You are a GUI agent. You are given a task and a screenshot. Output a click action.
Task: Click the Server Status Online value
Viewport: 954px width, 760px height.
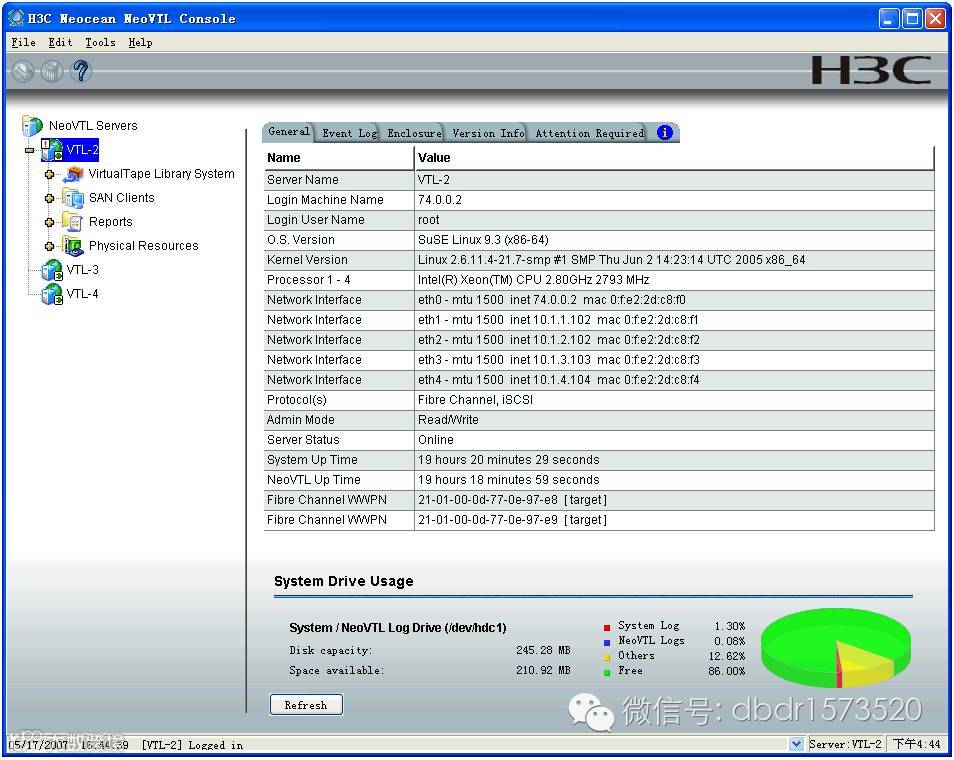point(436,440)
